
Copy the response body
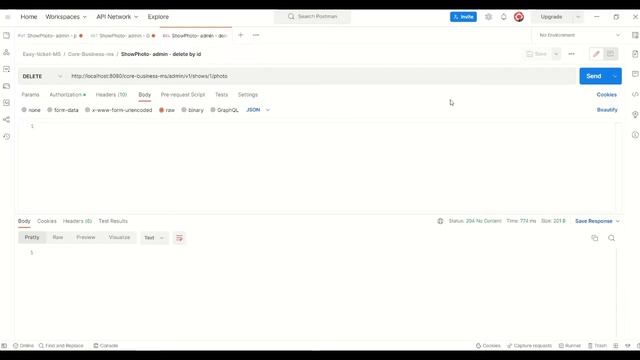point(595,238)
